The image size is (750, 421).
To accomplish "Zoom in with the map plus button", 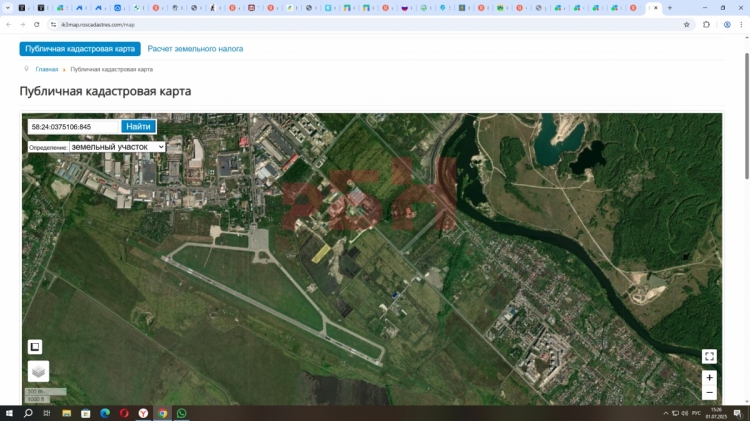I will click(709, 378).
